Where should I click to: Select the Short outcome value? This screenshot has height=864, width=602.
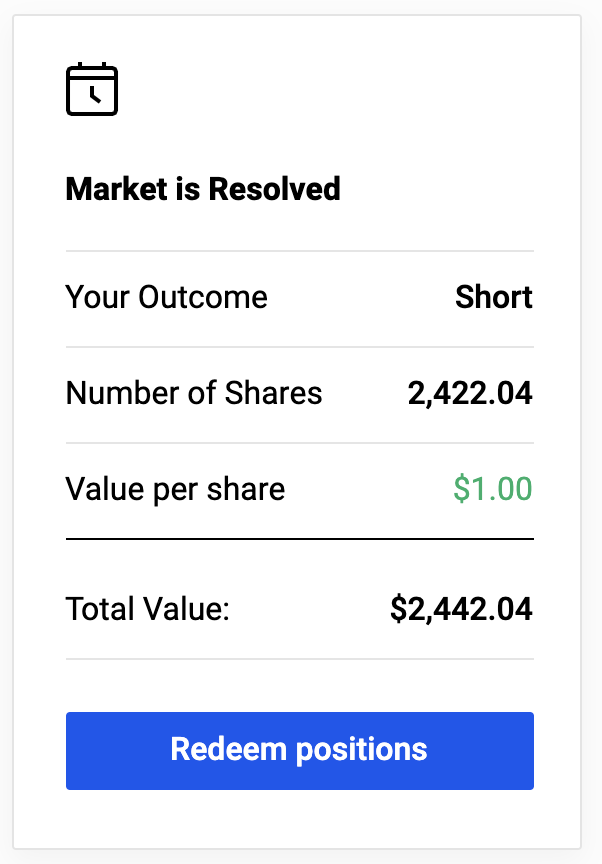click(494, 297)
